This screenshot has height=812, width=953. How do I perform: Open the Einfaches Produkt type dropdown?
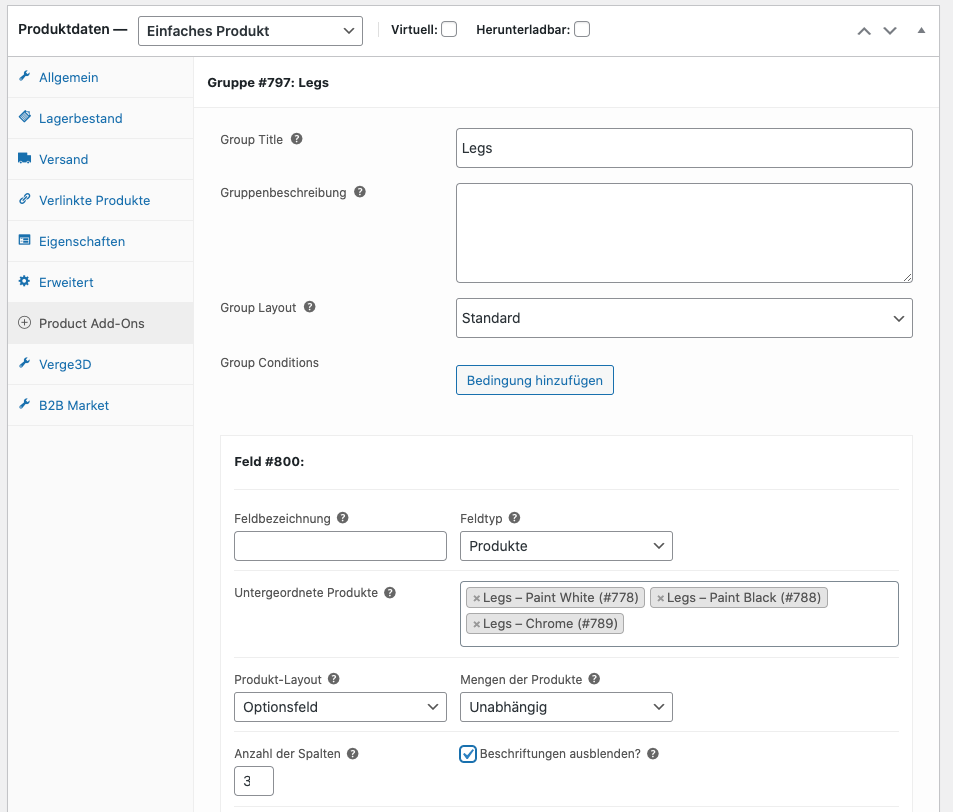click(250, 31)
